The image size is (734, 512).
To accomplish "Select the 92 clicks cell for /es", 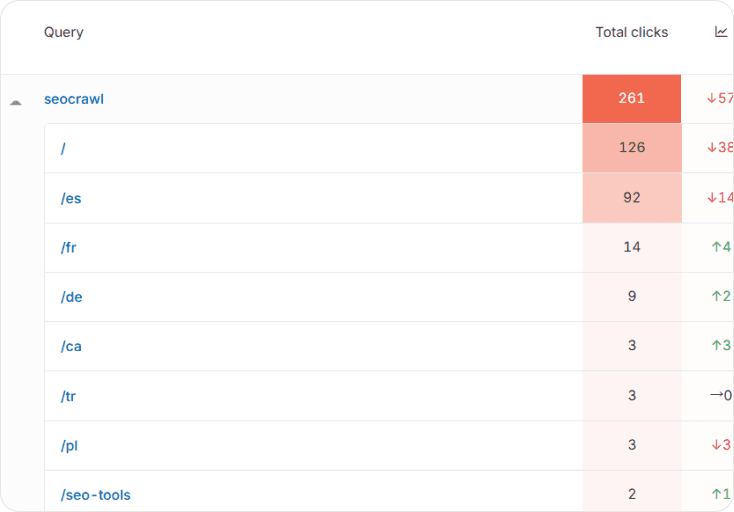I will point(632,197).
